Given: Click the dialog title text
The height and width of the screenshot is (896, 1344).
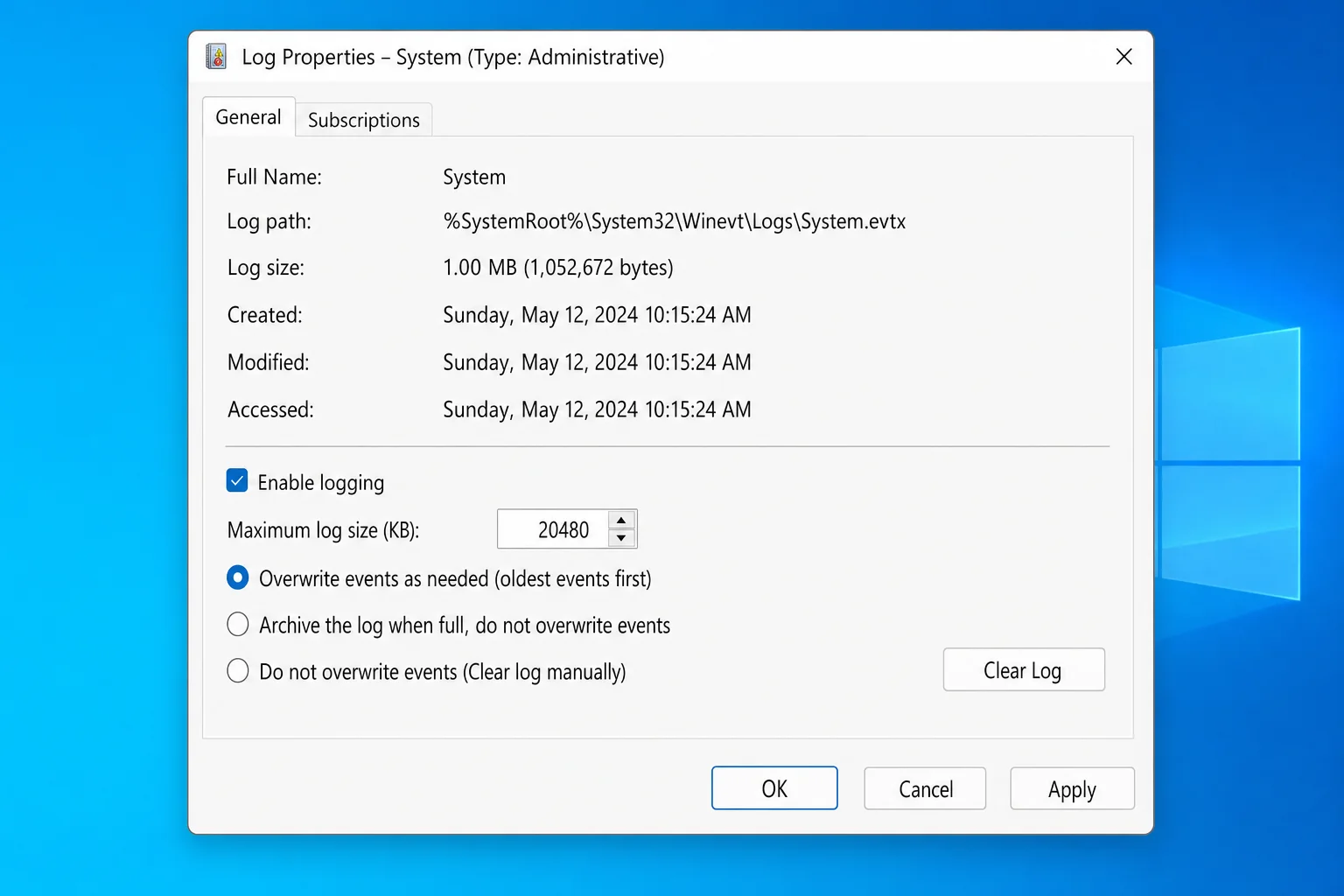Looking at the screenshot, I should 453,57.
